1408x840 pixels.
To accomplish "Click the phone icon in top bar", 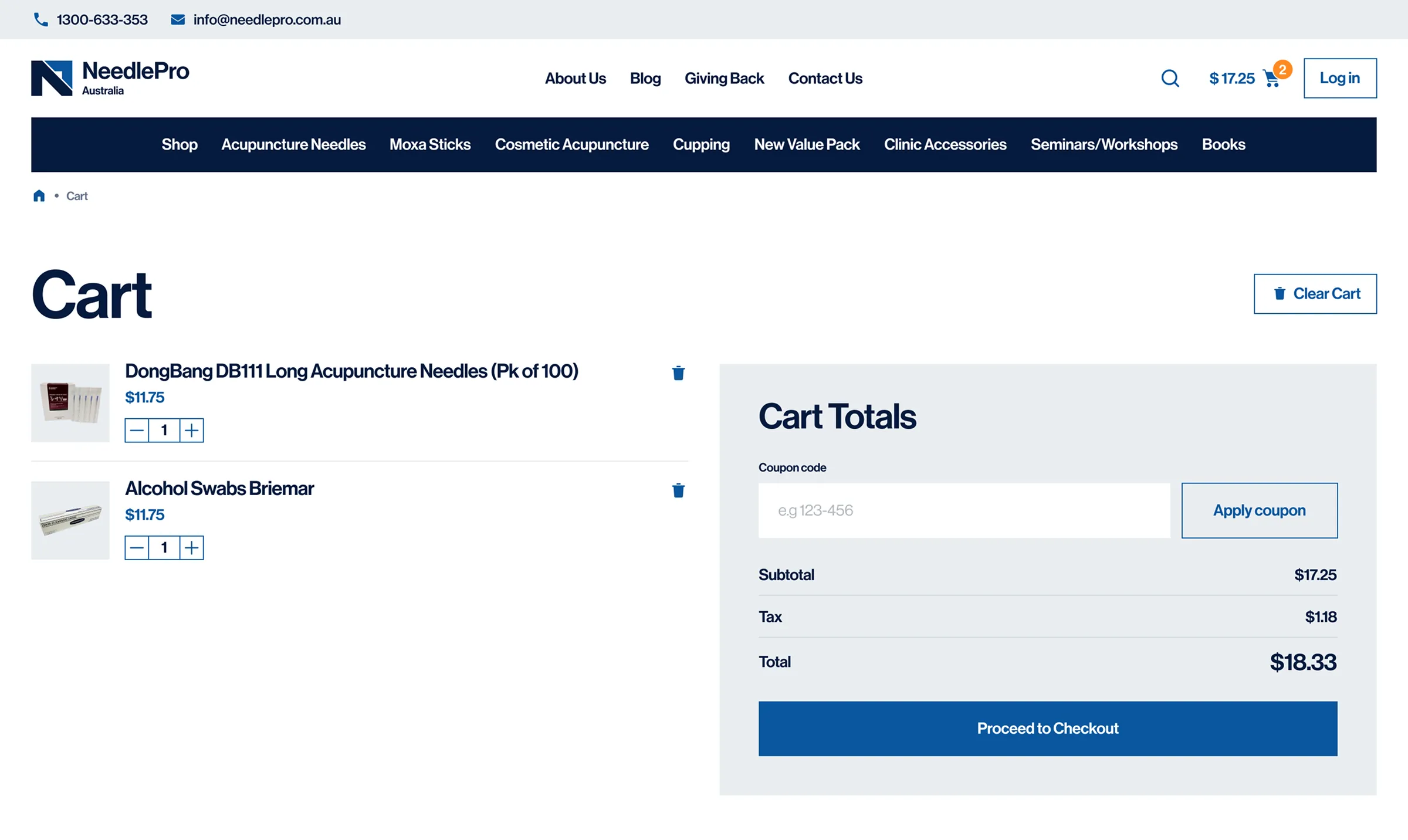I will [x=40, y=19].
